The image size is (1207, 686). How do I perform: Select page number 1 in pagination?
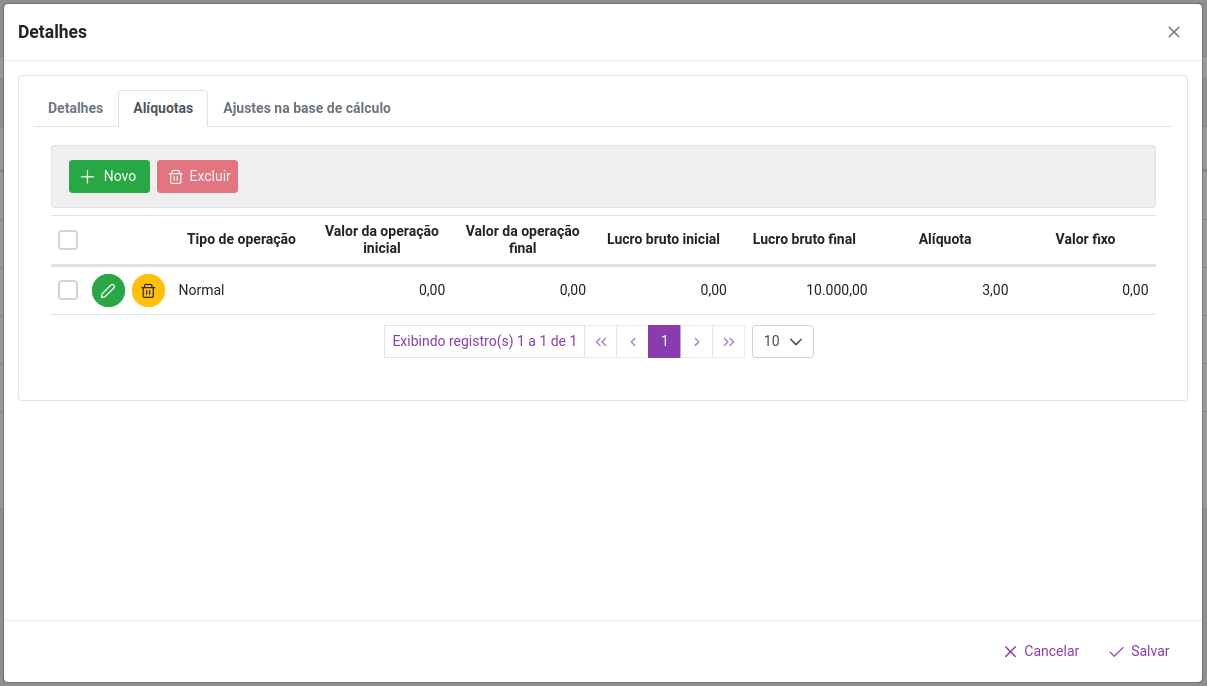(664, 342)
